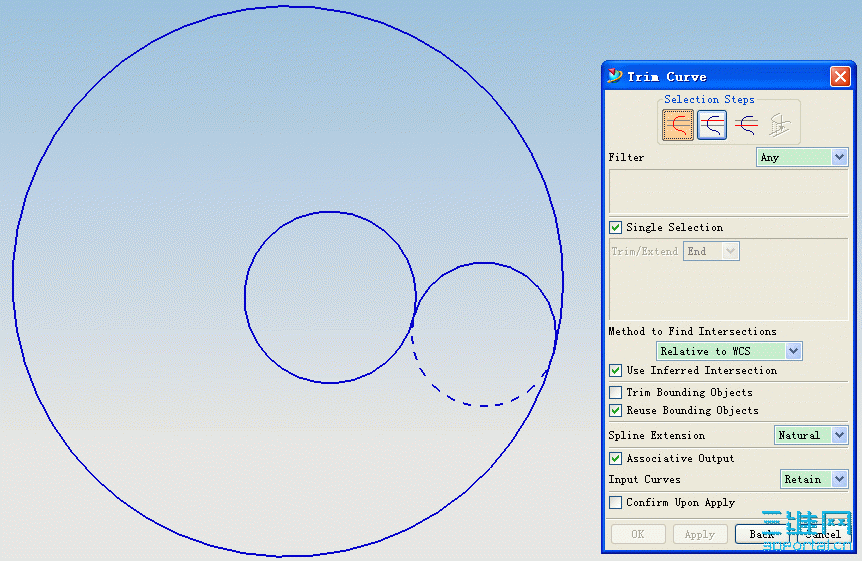Screen dimensions: 862x561
Task: Click the Cancel button
Action: (x=823, y=534)
